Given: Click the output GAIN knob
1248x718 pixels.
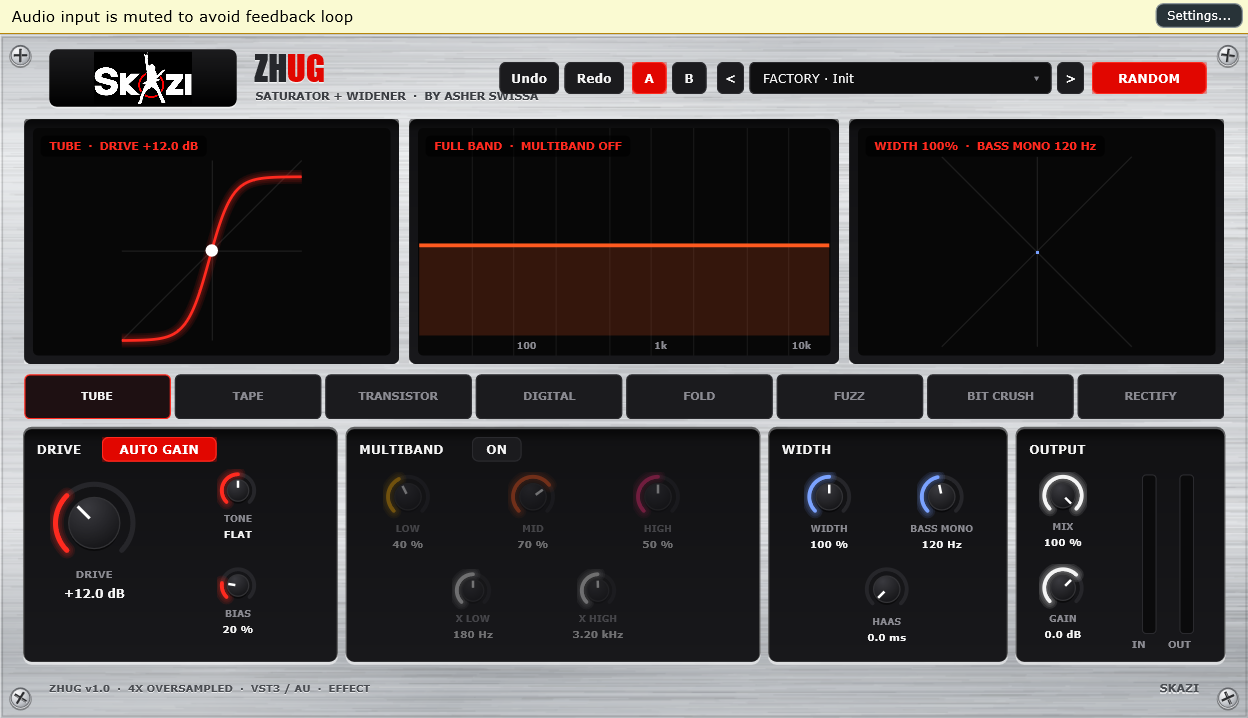Looking at the screenshot, I should pyautogui.click(x=1062, y=587).
